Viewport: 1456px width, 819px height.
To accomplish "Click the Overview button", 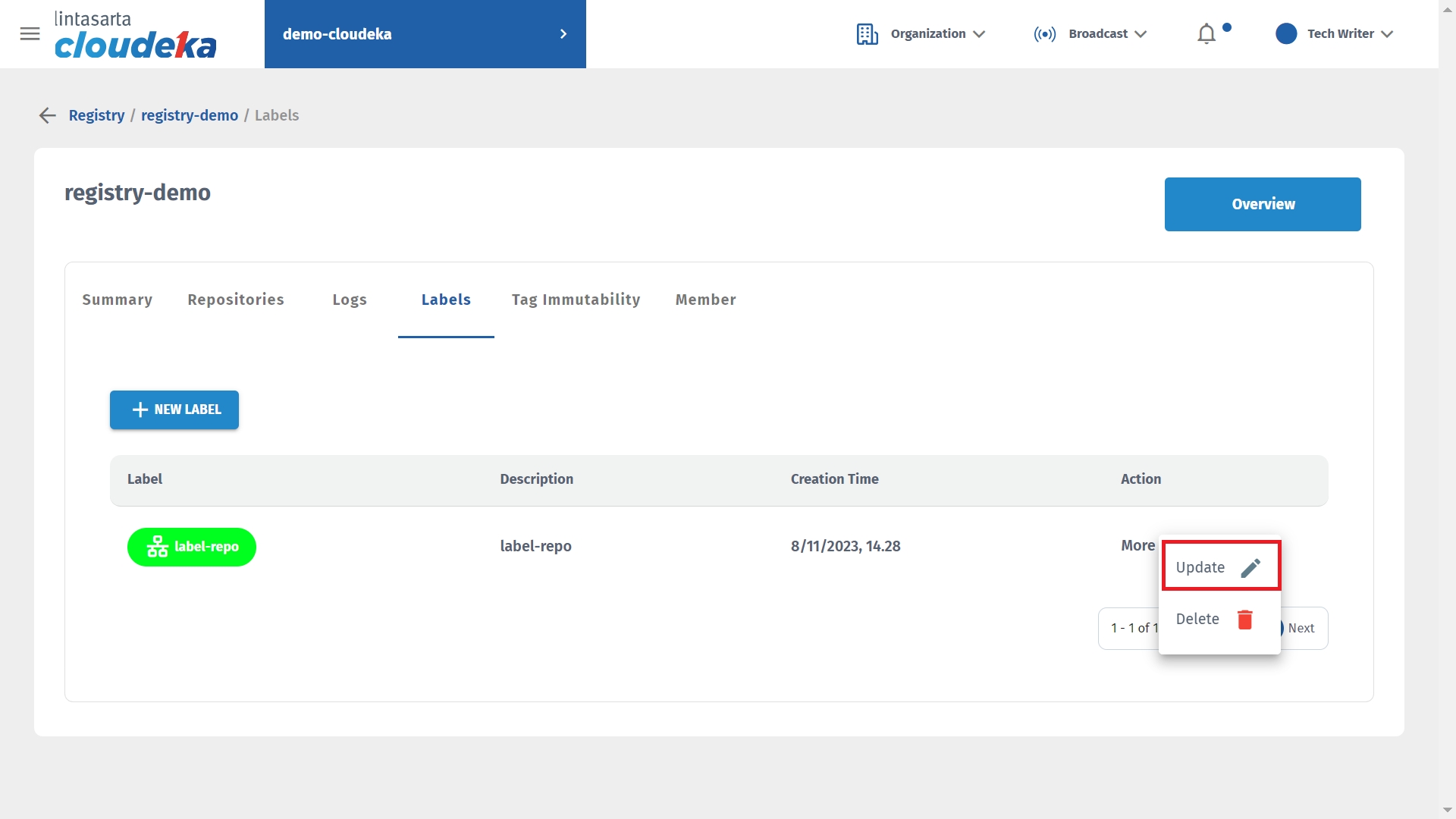I will click(x=1263, y=204).
